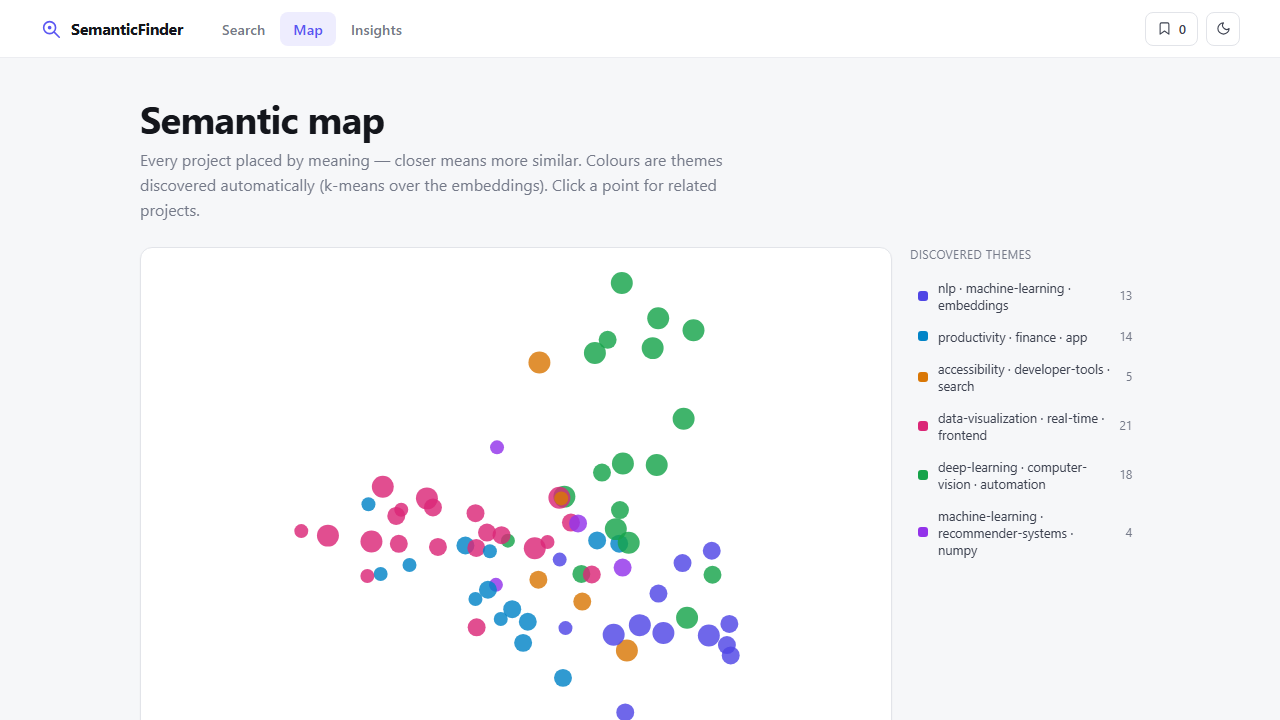The height and width of the screenshot is (720, 1280).
Task: Click the count 21 of data-visualization theme
Action: 1125,426
